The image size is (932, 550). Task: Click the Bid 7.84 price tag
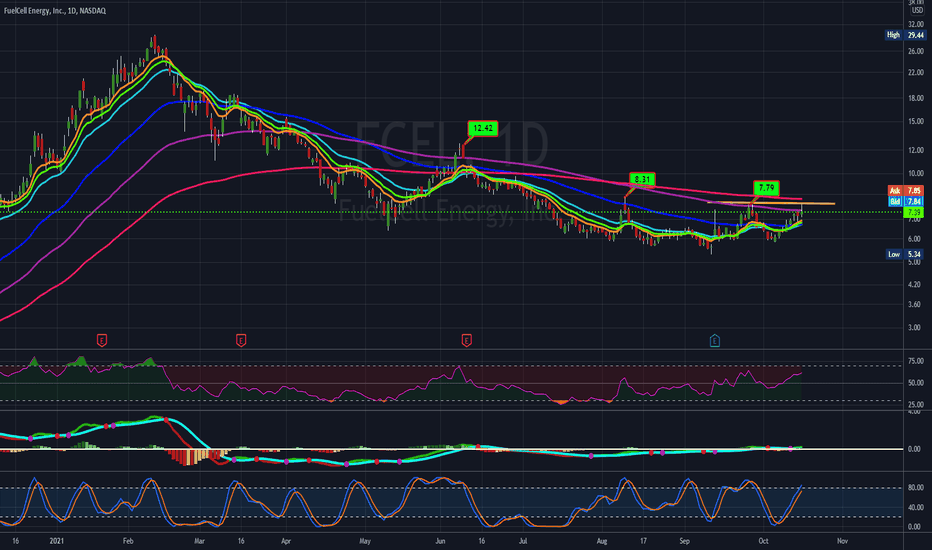point(906,202)
